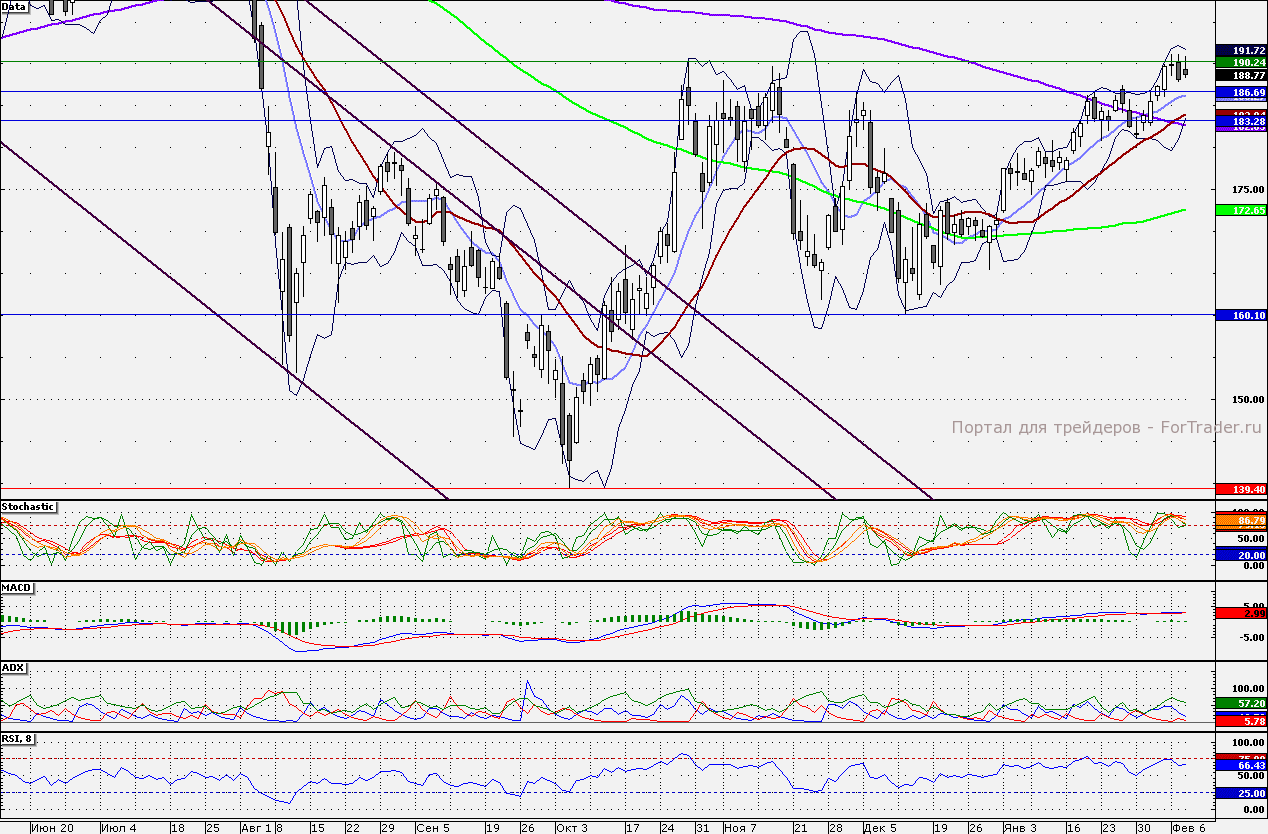Screen dimensions: 1268x834
Task: Click the red 139.40 price level tag
Action: tap(1240, 489)
